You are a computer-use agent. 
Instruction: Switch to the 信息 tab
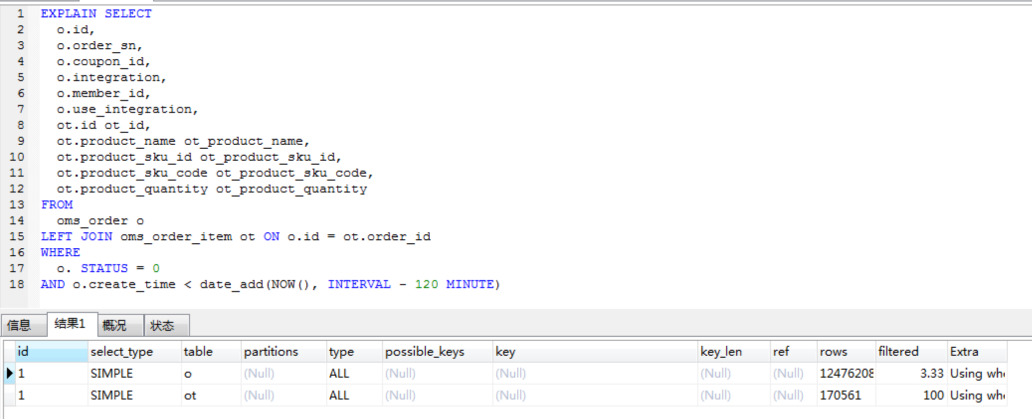tap(20, 325)
